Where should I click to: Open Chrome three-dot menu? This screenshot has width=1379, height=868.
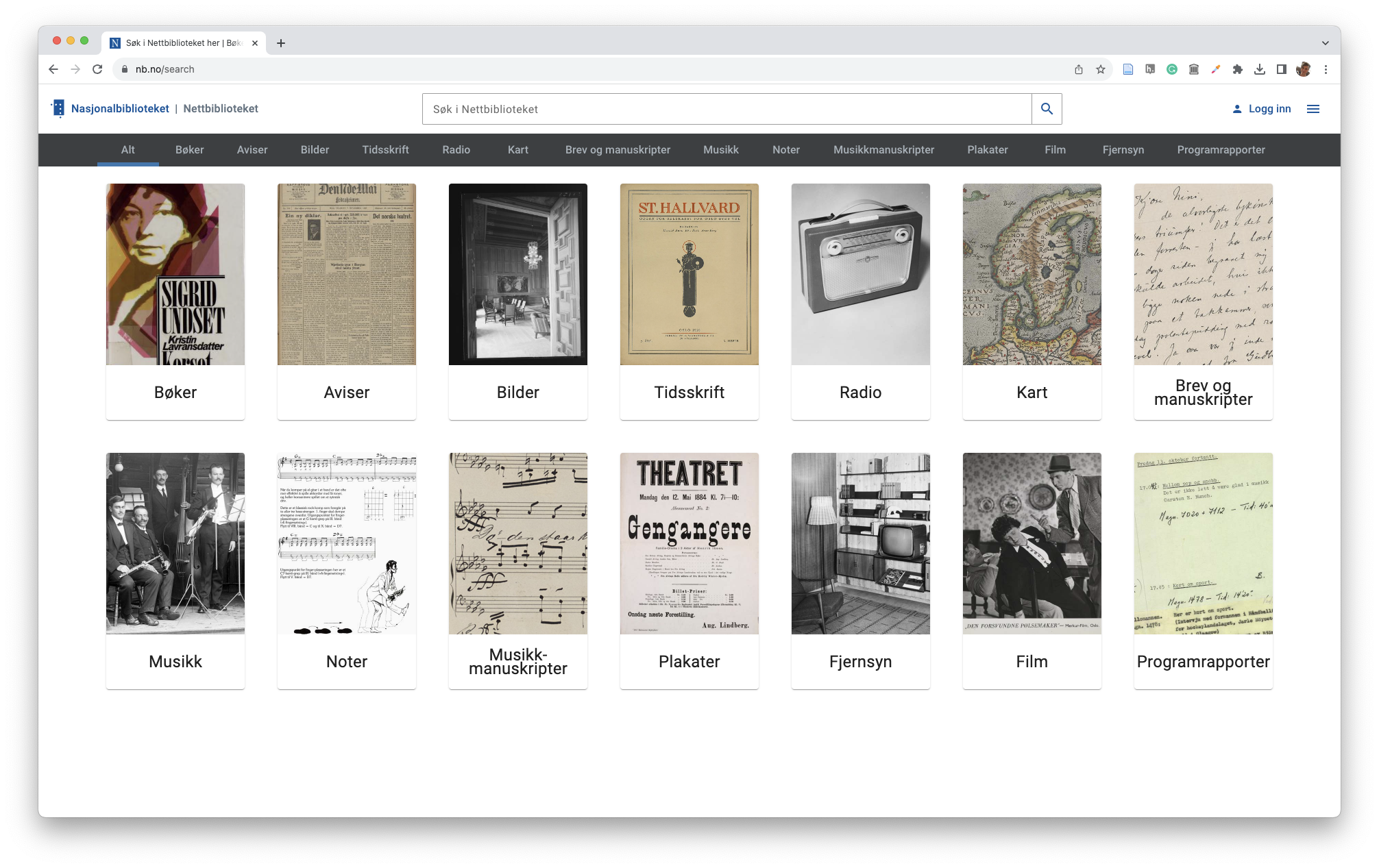[1326, 69]
